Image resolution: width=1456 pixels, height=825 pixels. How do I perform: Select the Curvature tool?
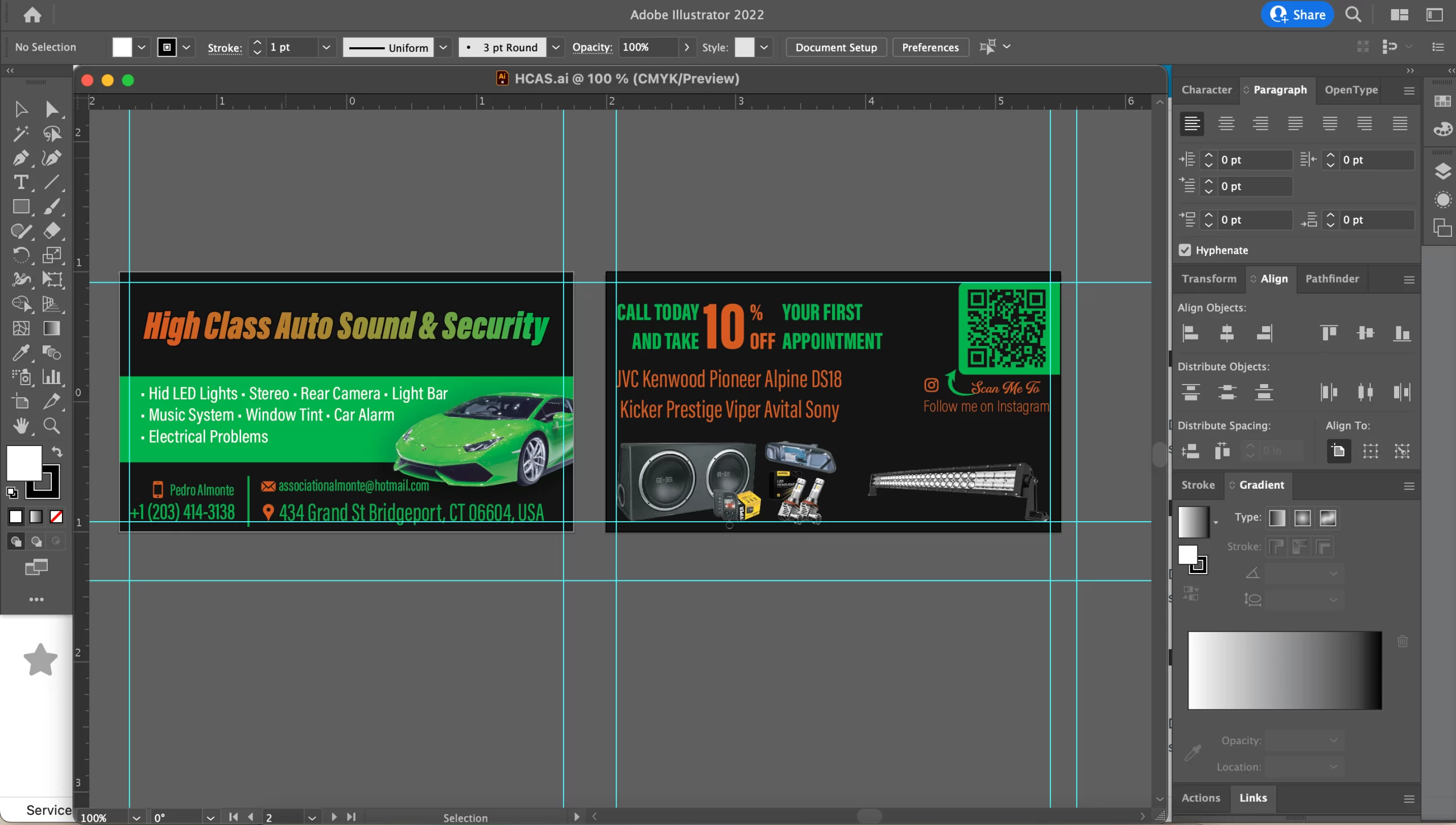click(x=52, y=158)
